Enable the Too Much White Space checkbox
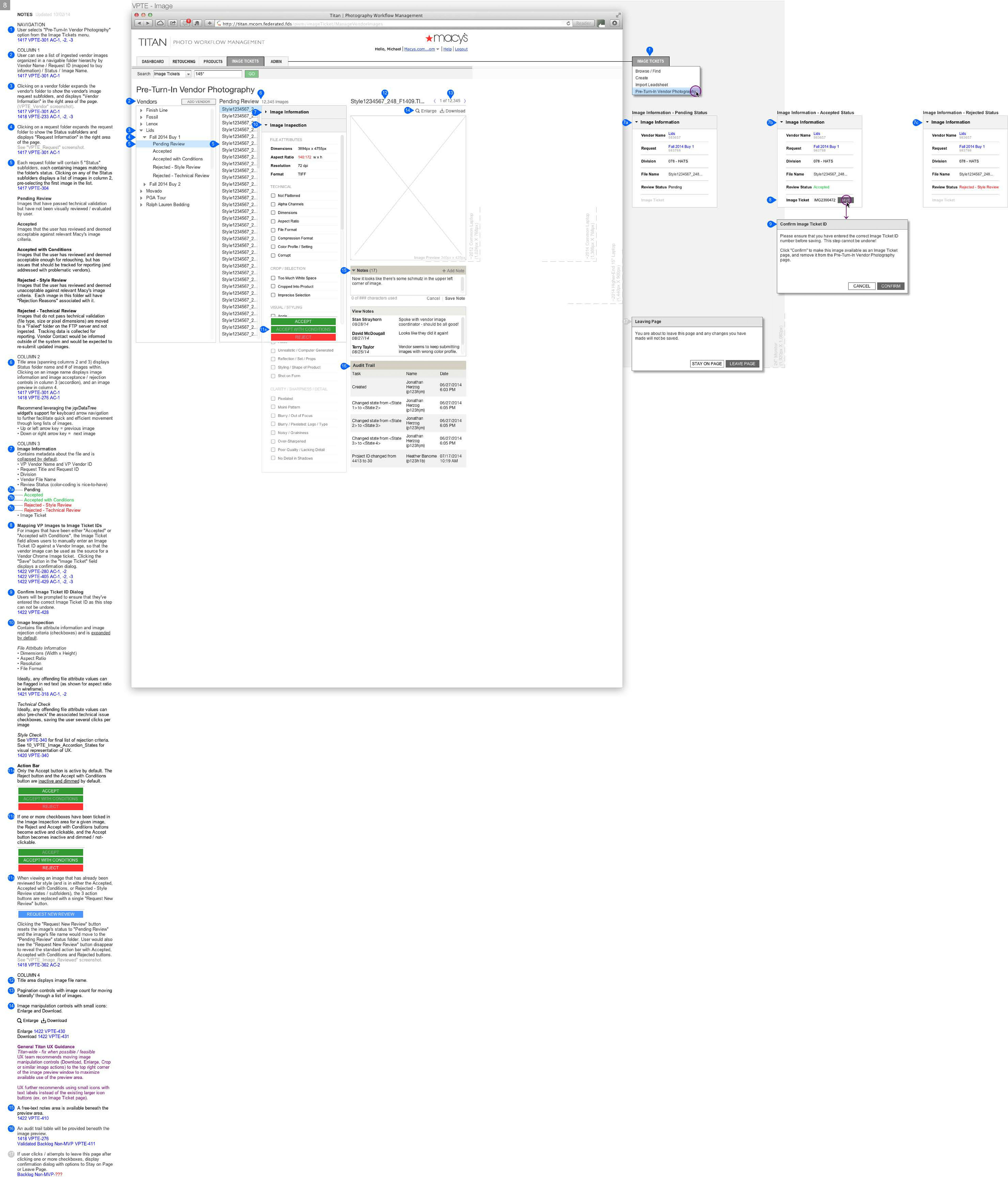The width and height of the screenshot is (1008, 1177). tap(273, 278)
